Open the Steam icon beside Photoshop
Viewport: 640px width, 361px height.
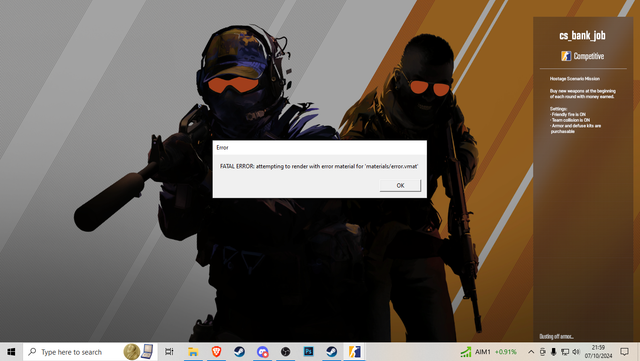point(331,352)
